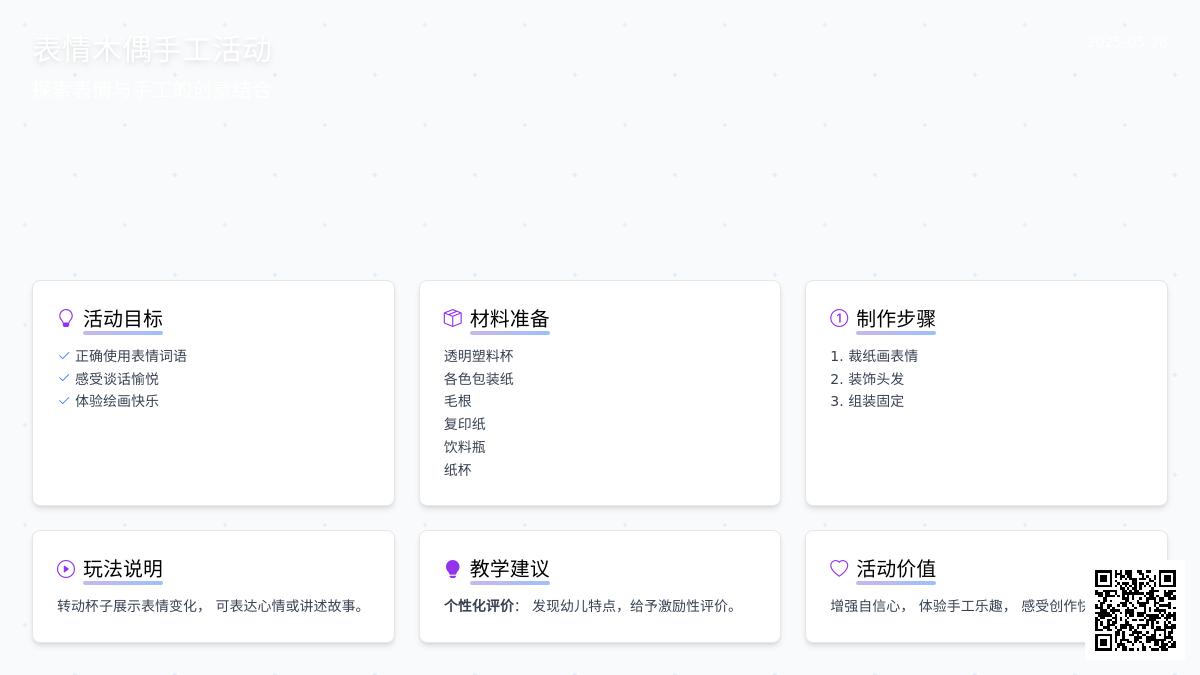Click the material item 各色包装纸
Image resolution: width=1200 pixels, height=675 pixels.
coord(479,379)
